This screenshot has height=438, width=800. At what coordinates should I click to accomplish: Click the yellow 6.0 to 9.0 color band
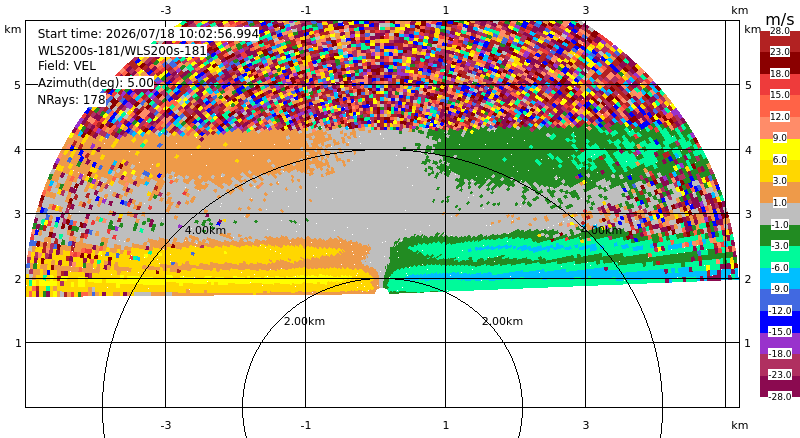[x=780, y=149]
